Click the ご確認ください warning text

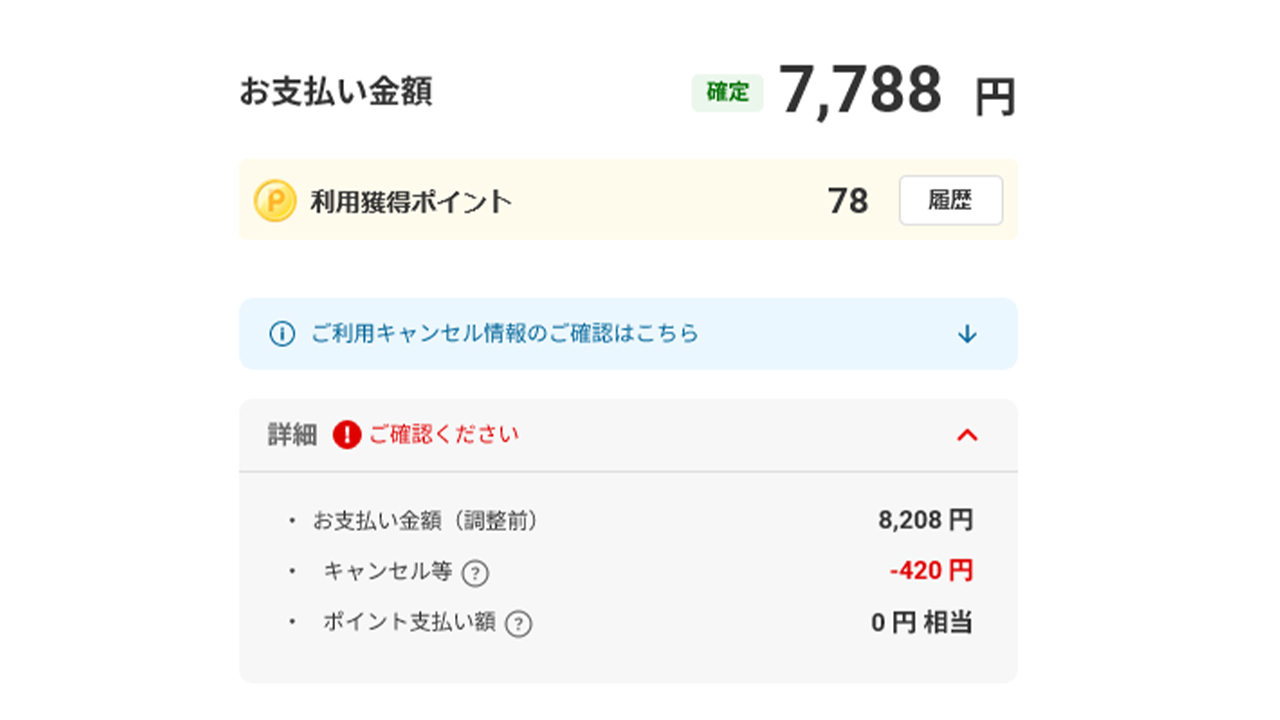tap(444, 434)
